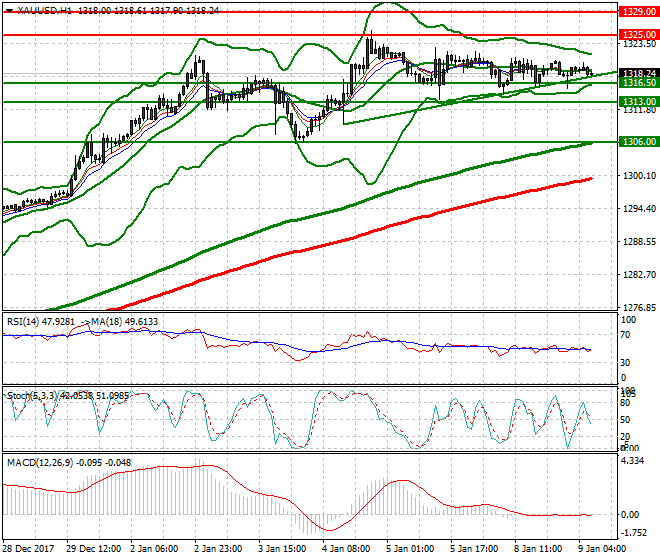Screen dimensions: 660x560
Task: Select the 1325.00 red level label
Action: point(638,34)
